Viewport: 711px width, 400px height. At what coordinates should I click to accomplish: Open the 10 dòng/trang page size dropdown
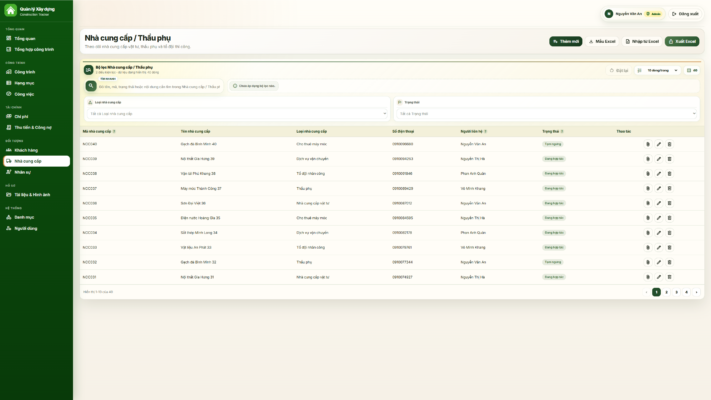tap(657, 70)
